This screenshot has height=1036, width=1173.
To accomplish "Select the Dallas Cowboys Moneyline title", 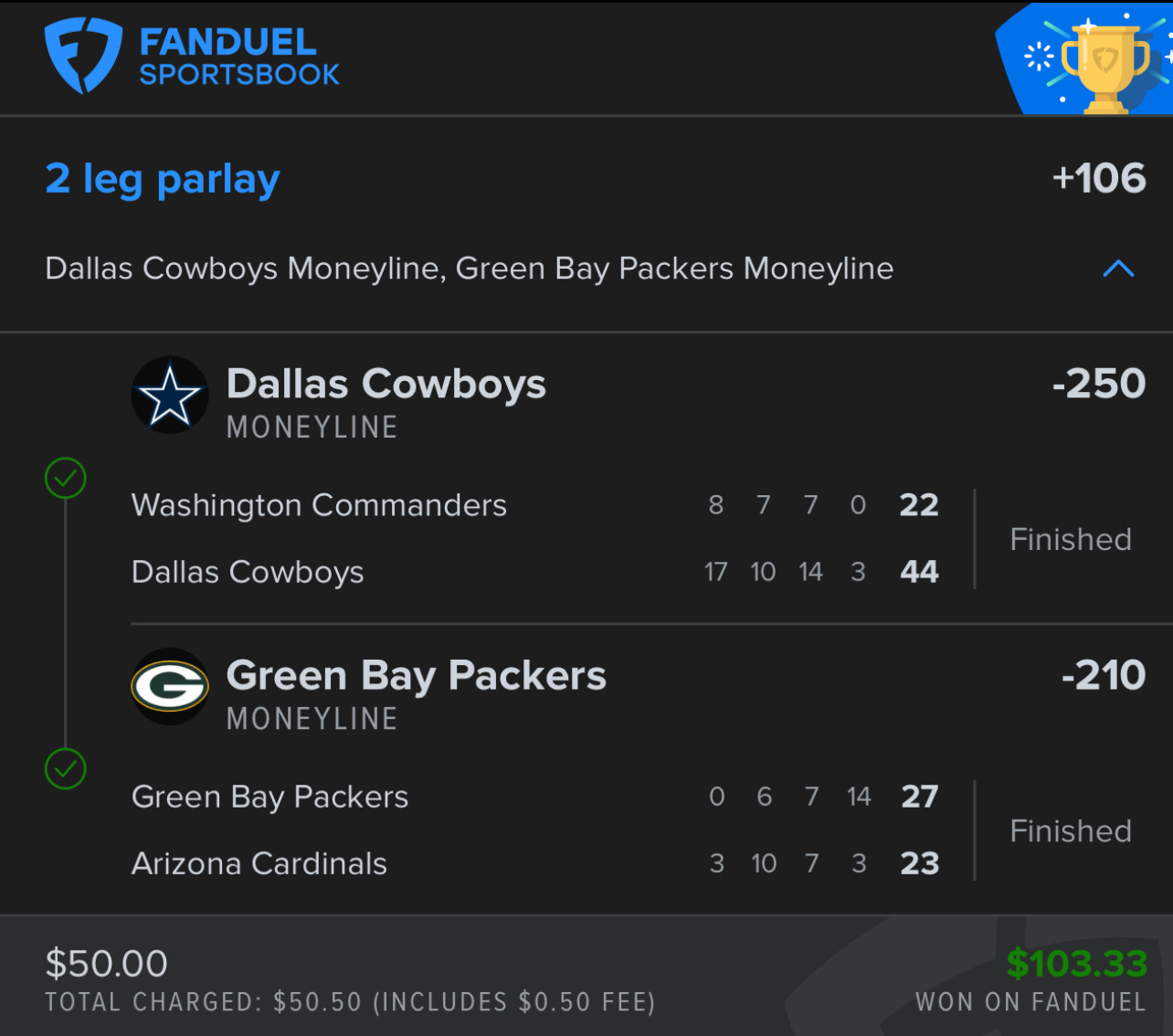I will click(x=386, y=385).
